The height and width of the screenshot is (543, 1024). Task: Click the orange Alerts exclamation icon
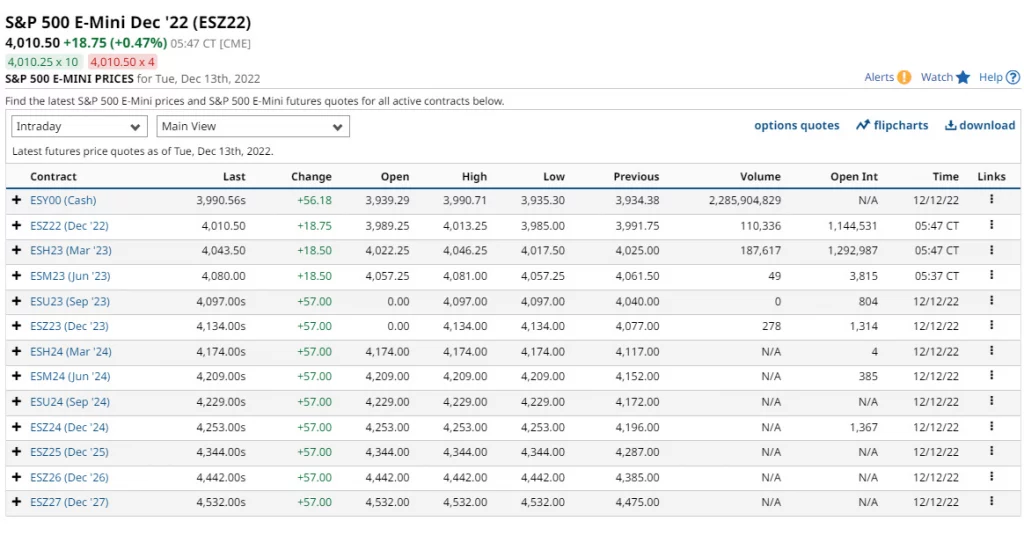tap(904, 77)
